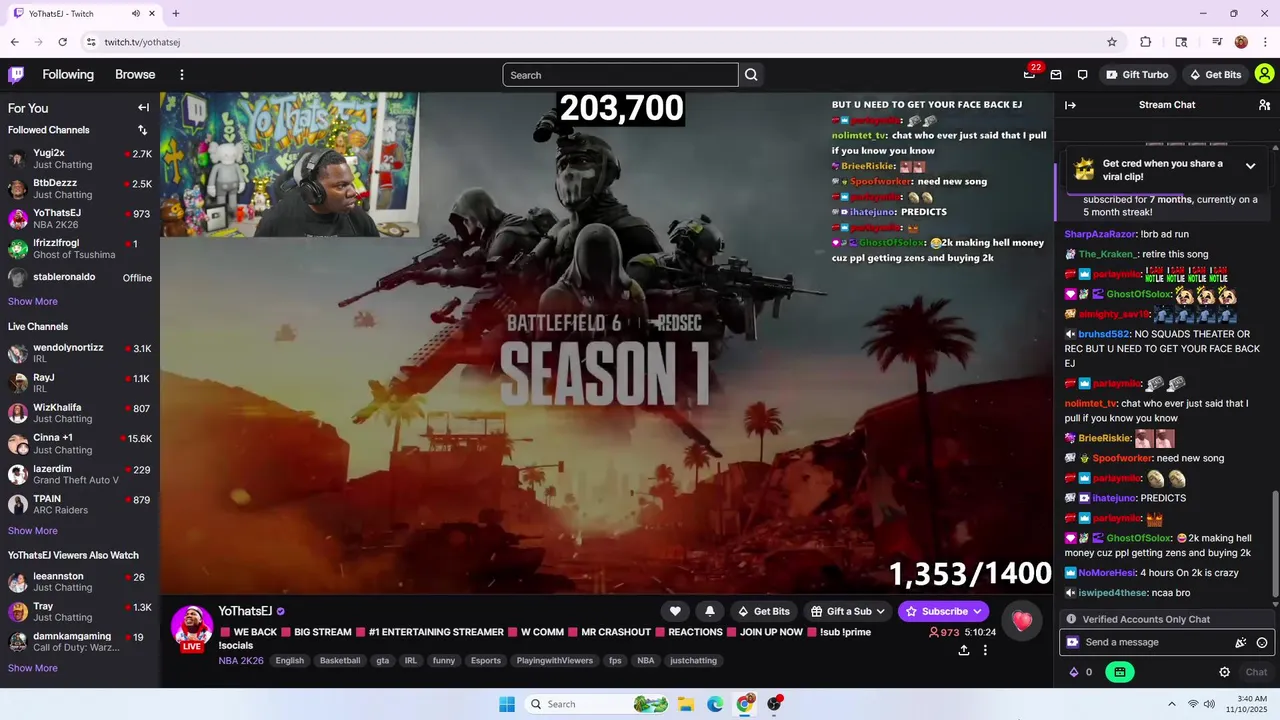Open Chrome extensions puzzle icon

1146,42
